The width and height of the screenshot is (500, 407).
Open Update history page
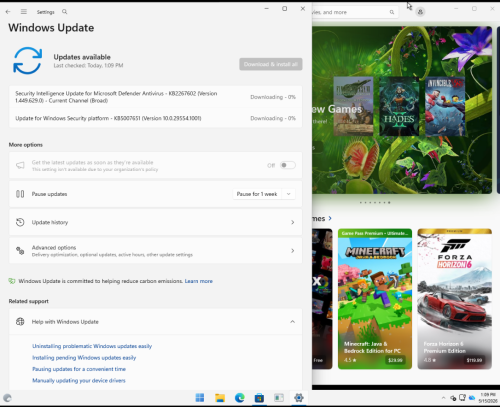coord(156,222)
